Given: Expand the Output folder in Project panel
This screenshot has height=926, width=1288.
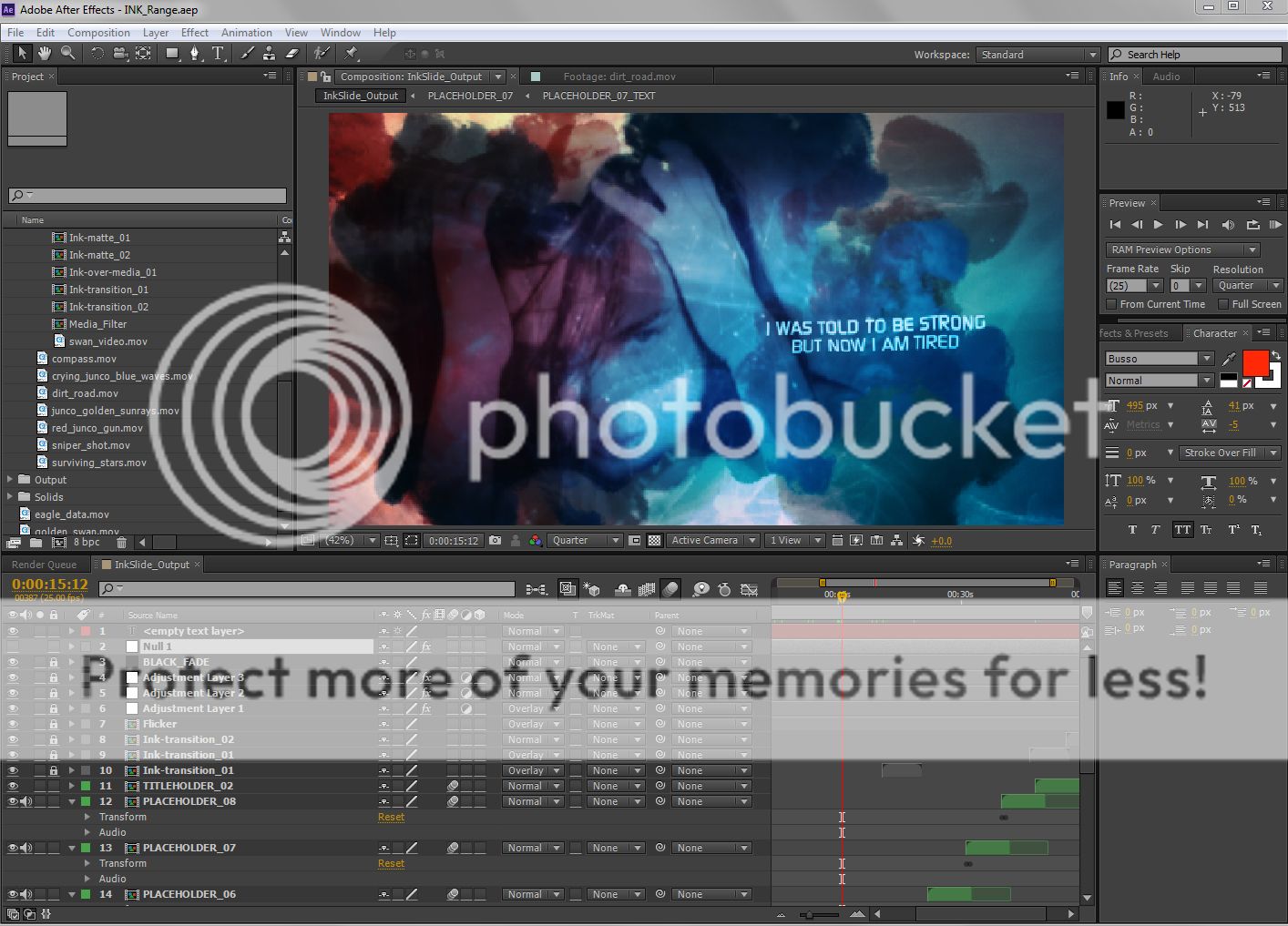Looking at the screenshot, I should point(10,480).
